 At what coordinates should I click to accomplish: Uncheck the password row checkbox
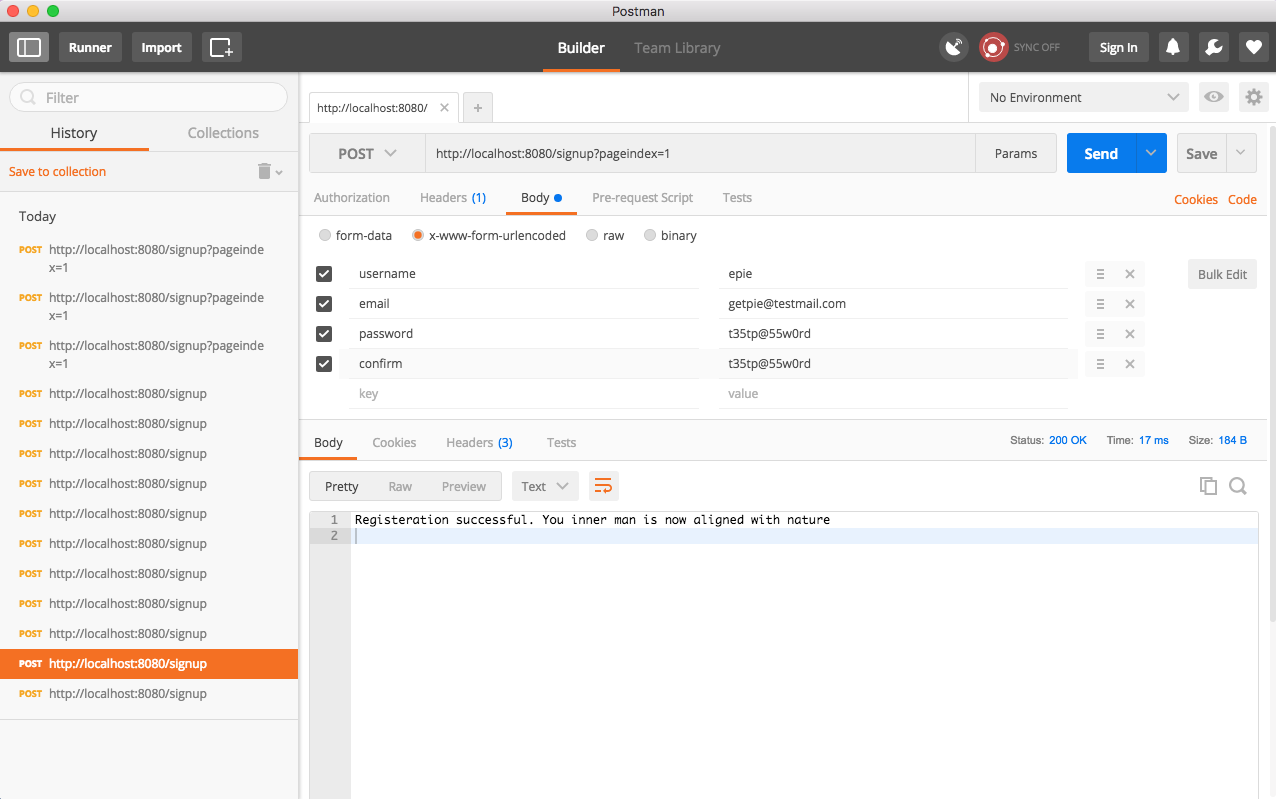(324, 333)
